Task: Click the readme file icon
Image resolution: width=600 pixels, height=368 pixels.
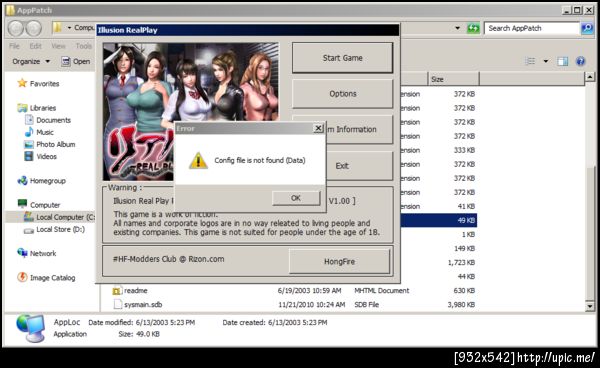Action: [117, 291]
